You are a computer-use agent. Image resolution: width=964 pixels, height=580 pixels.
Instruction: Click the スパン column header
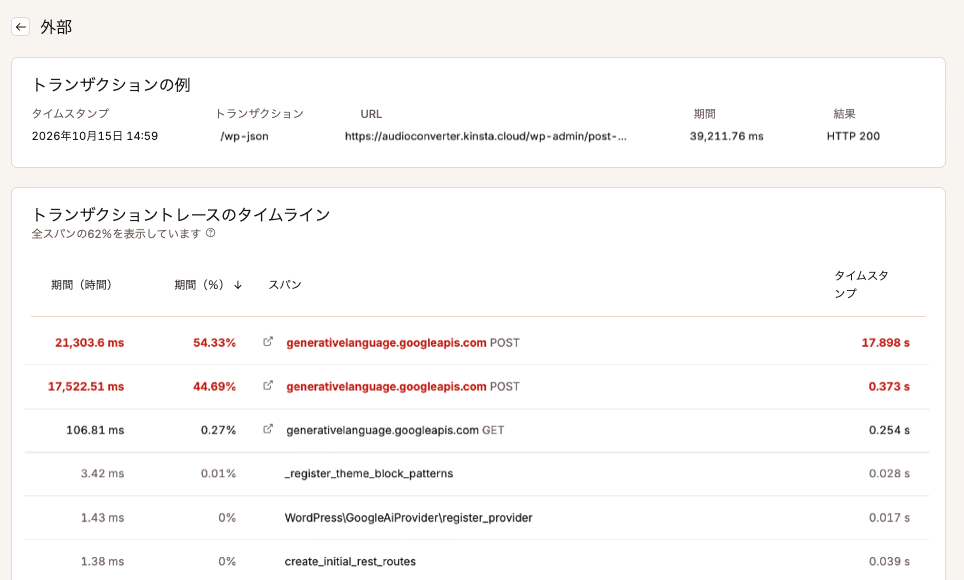coord(285,285)
